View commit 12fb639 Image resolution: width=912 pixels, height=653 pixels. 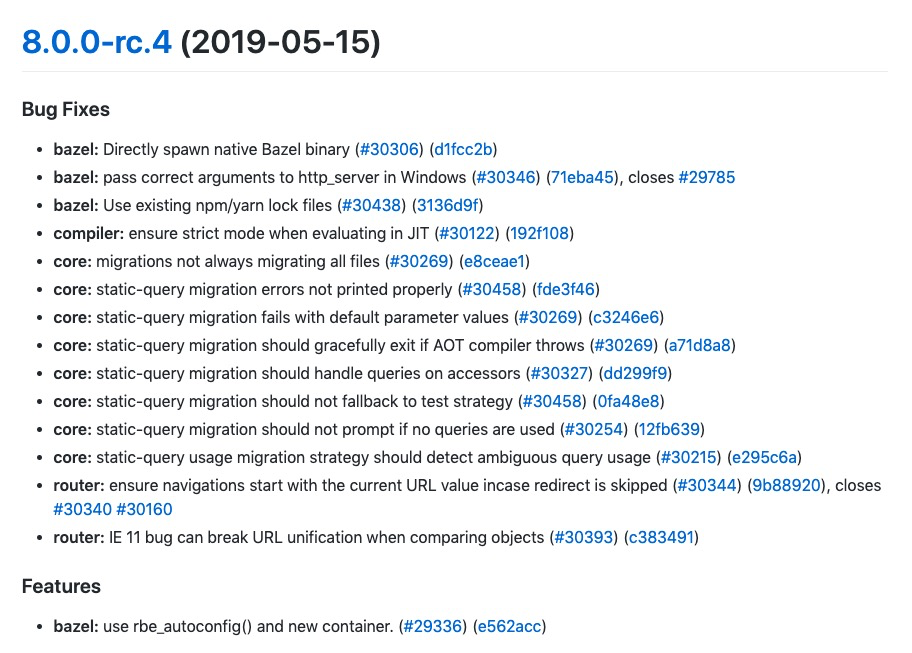click(x=670, y=429)
